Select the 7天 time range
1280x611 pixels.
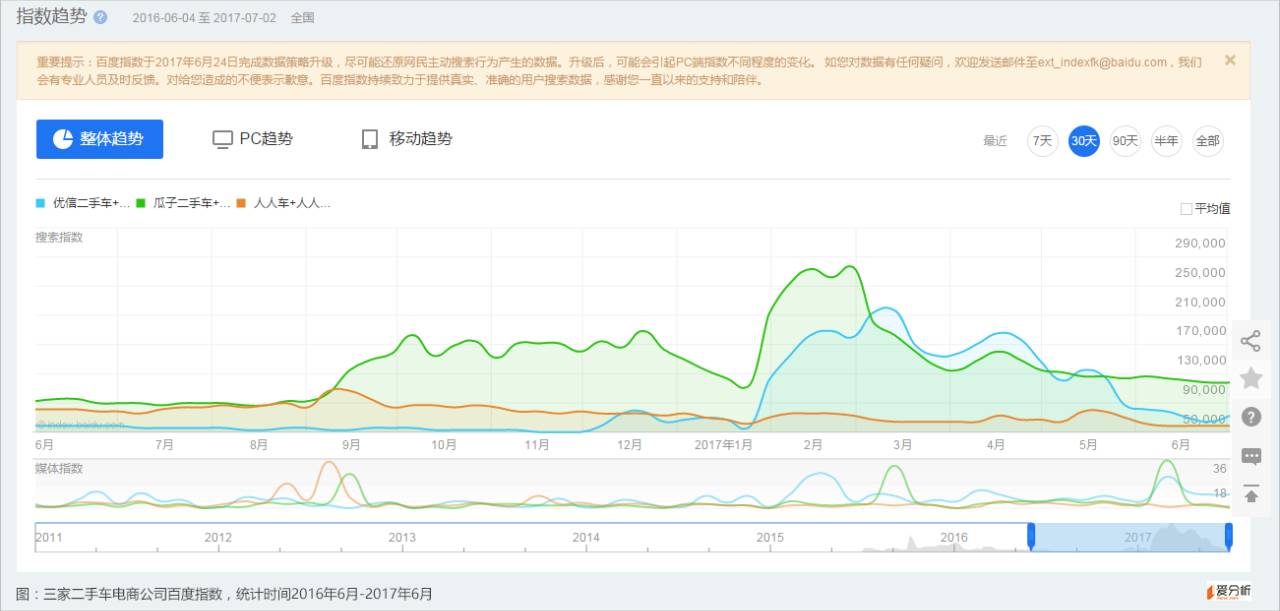1042,141
